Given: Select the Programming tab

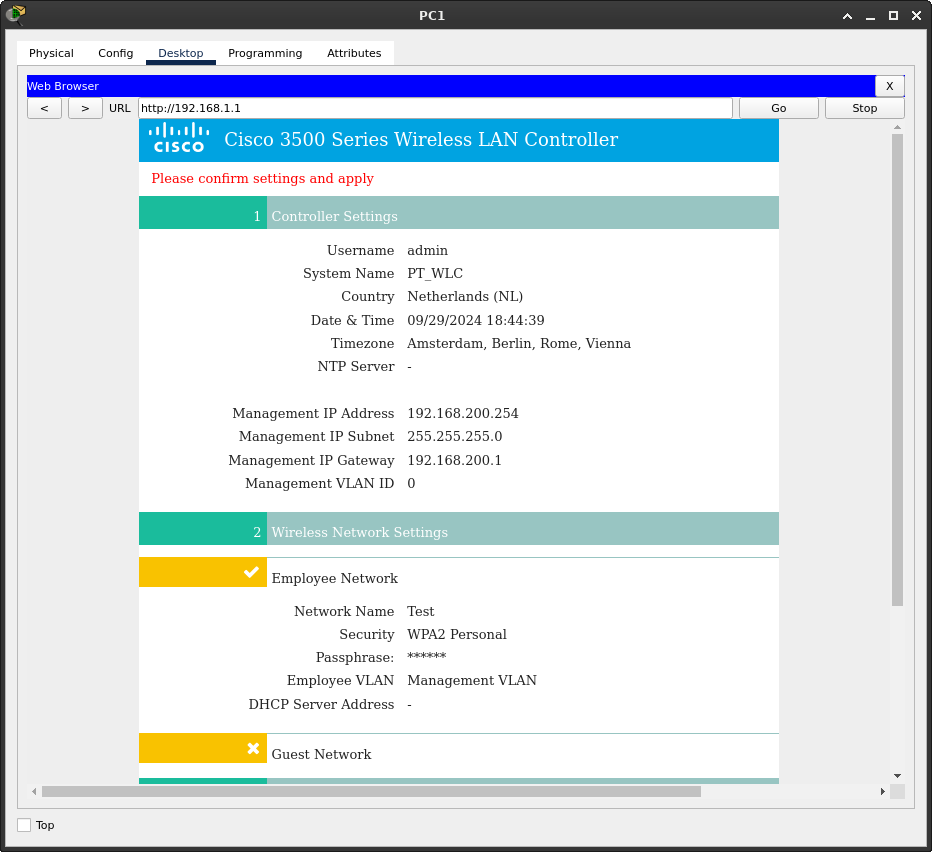Looking at the screenshot, I should point(265,53).
